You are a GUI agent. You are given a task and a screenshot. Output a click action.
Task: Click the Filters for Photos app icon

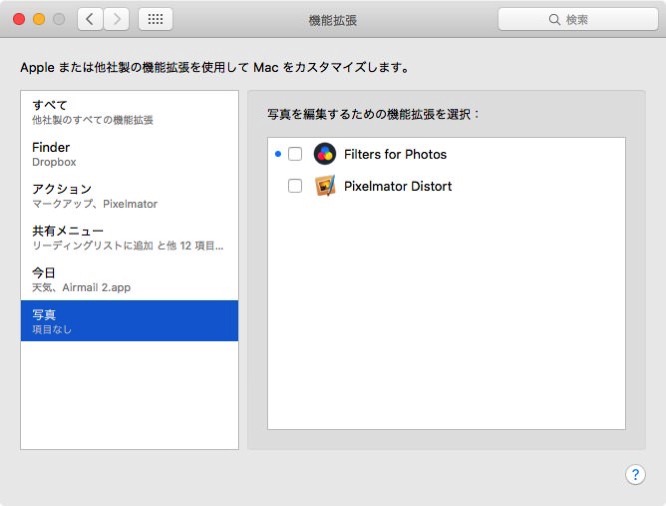point(325,154)
